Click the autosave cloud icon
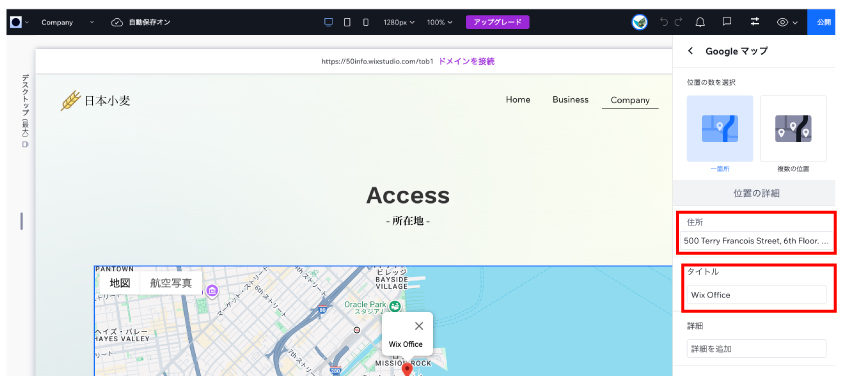842x384 pixels. pyautogui.click(x=117, y=23)
